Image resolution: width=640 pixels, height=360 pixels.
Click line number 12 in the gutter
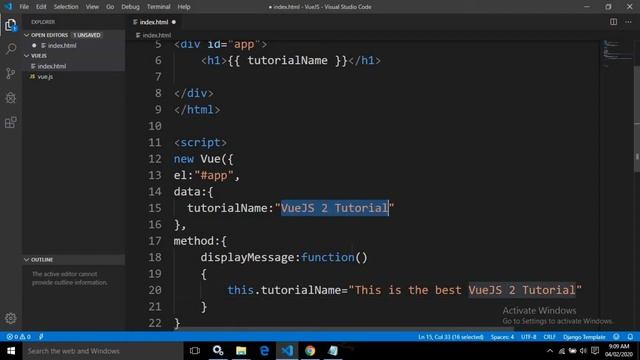(155, 159)
